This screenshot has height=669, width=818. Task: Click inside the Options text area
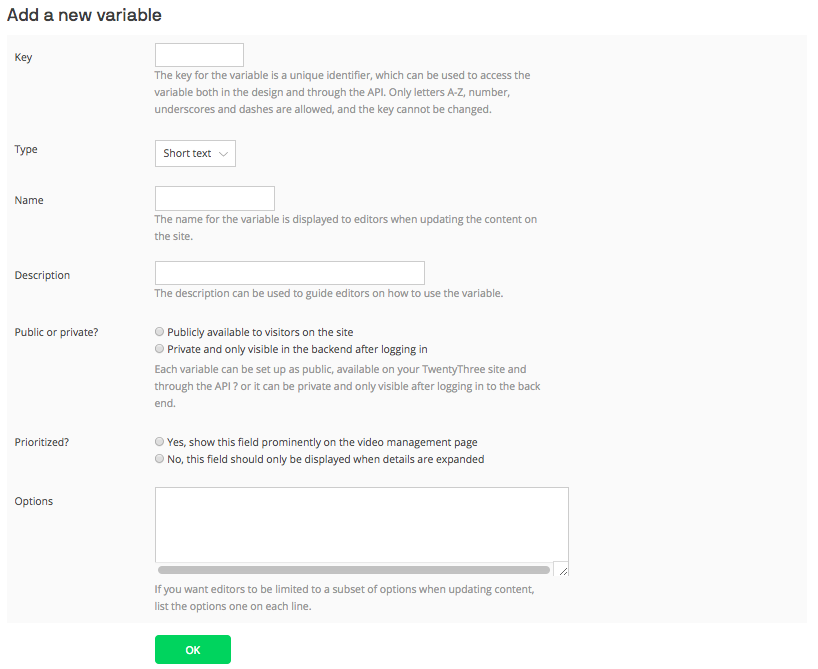pos(362,525)
